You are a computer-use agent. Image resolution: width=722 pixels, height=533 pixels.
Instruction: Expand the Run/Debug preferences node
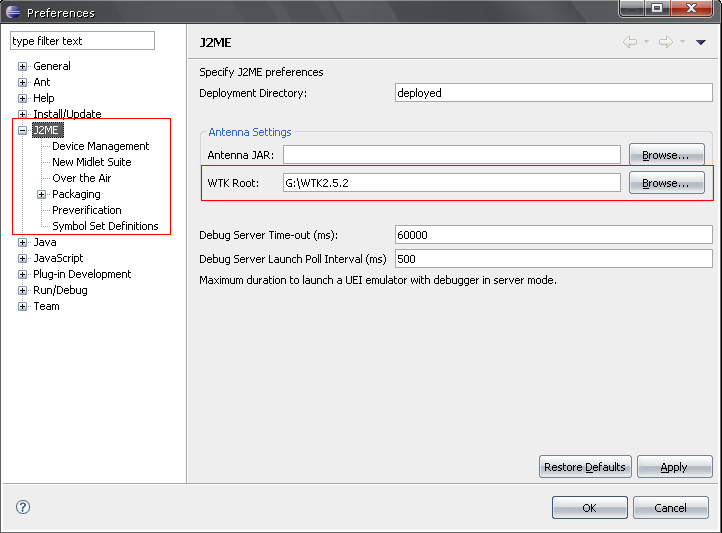pyautogui.click(x=22, y=290)
